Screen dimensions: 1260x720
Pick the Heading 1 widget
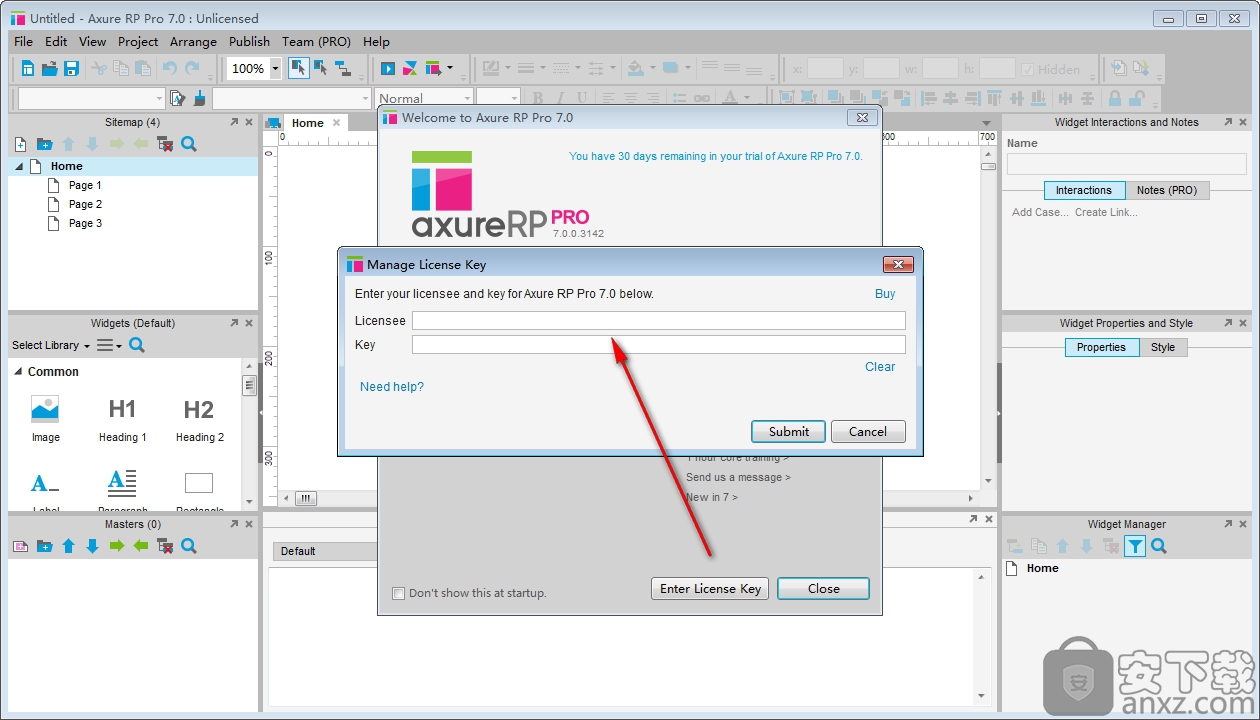coord(122,419)
